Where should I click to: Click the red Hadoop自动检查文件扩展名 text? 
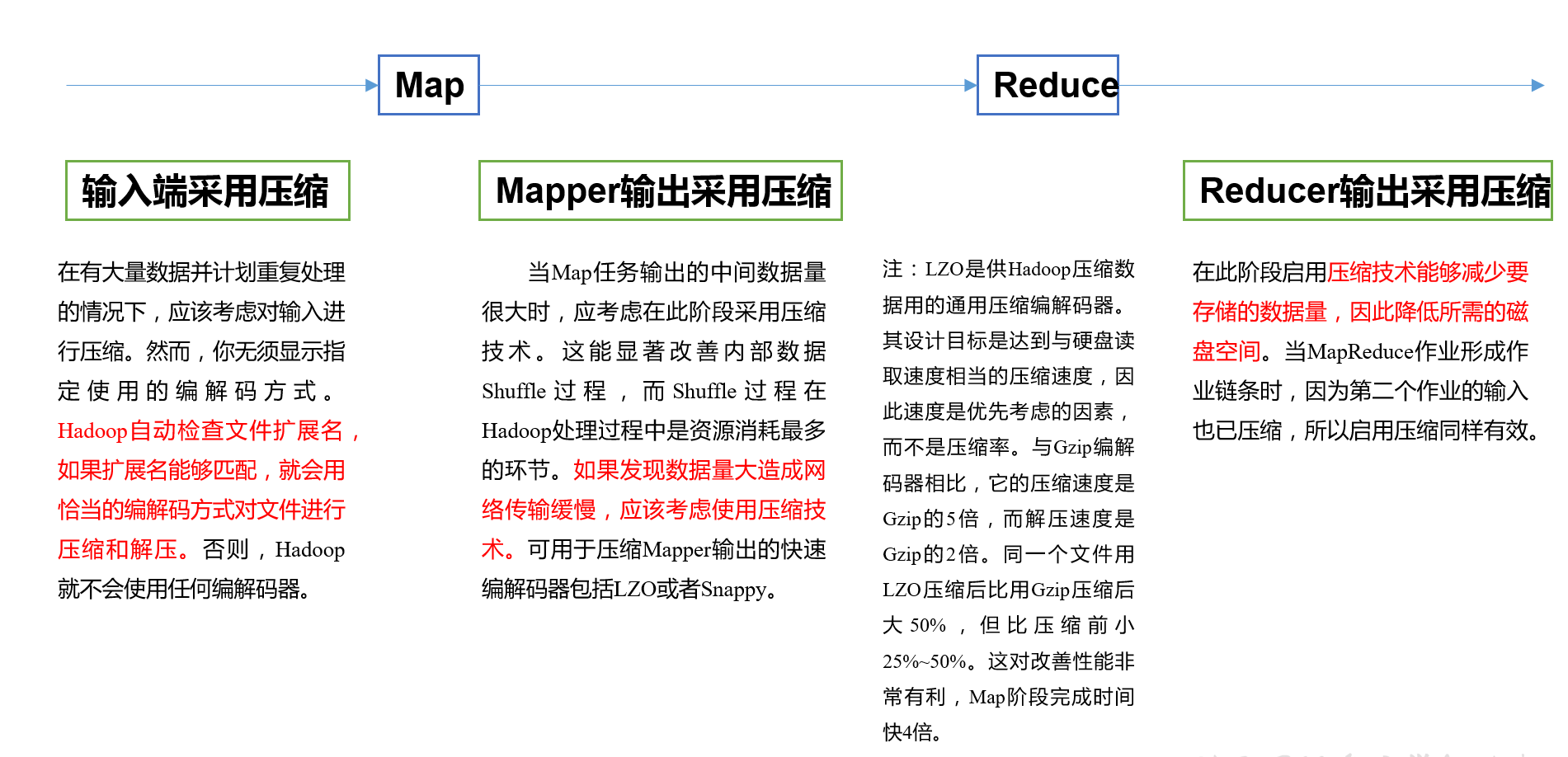[206, 430]
